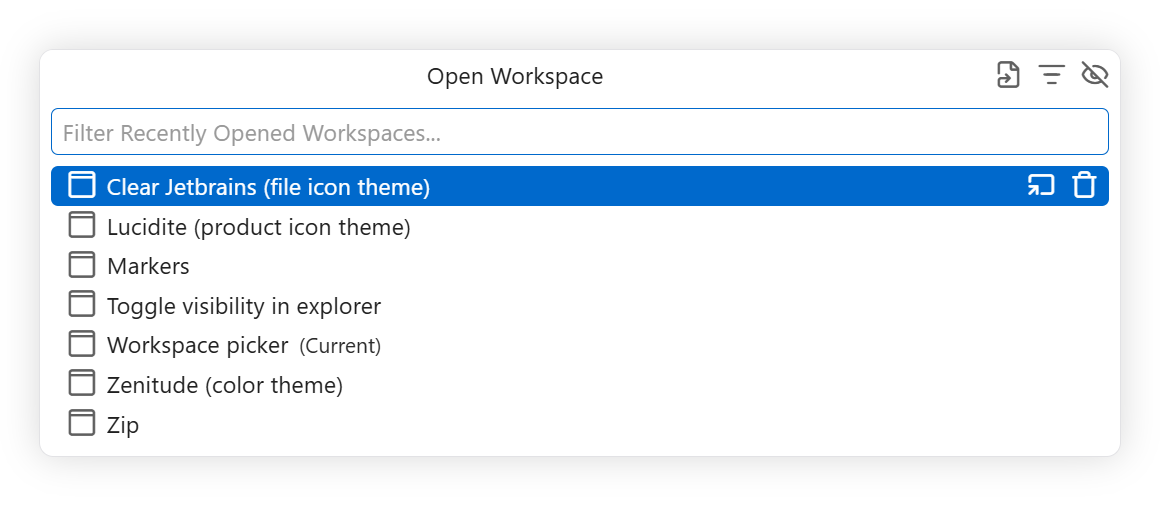
Task: Click the open workspace file icon in header
Action: 1008,75
